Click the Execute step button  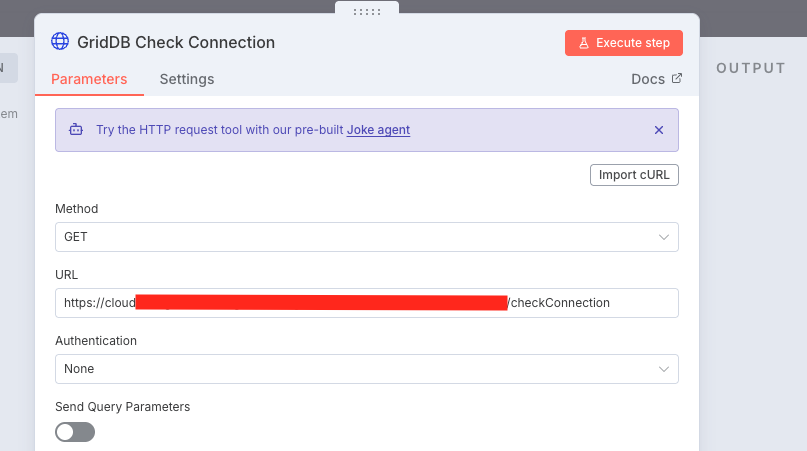click(x=624, y=43)
